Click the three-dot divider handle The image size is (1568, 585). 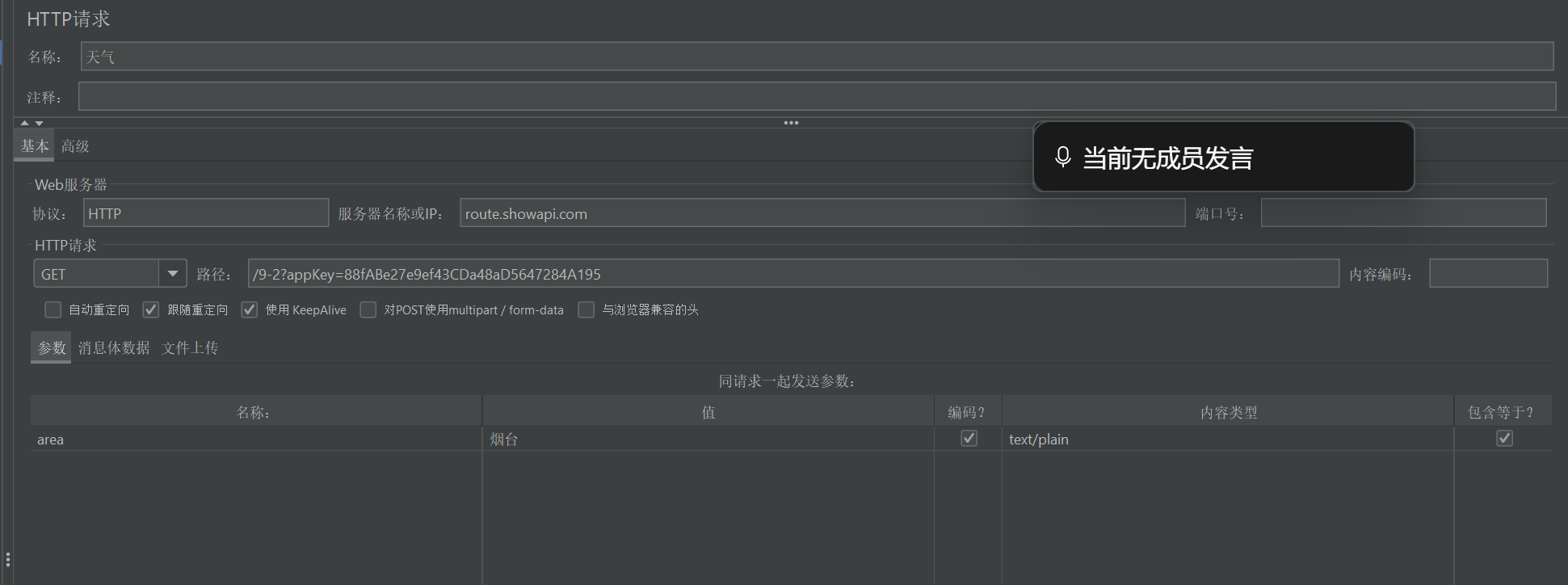(x=791, y=123)
